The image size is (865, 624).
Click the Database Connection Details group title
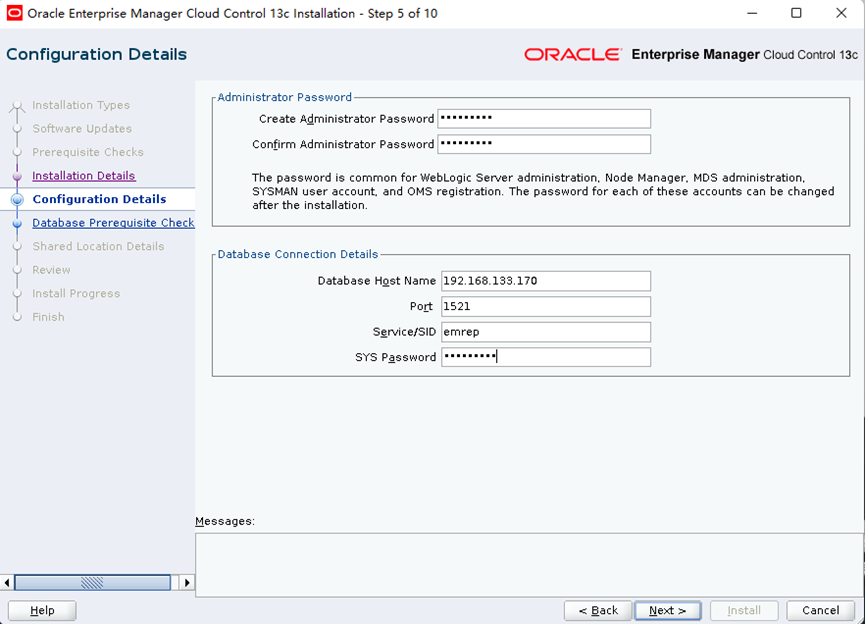pos(298,254)
